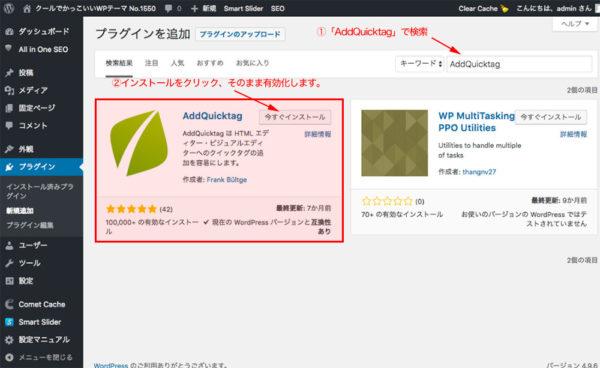The image size is (600, 368).
Task: Switch to the おすすめ tab
Action: click(210, 63)
